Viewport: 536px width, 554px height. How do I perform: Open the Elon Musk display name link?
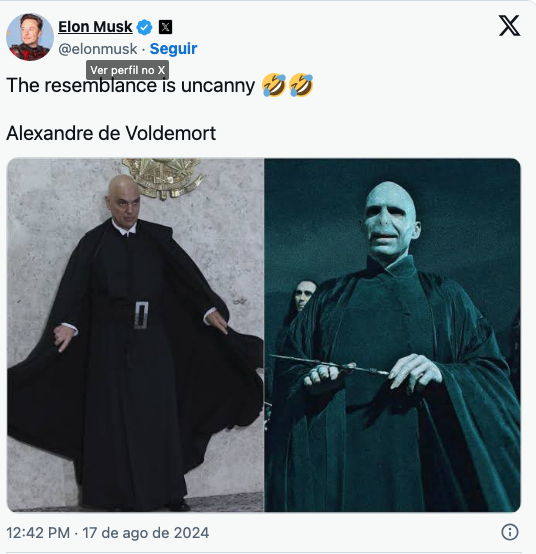click(95, 27)
